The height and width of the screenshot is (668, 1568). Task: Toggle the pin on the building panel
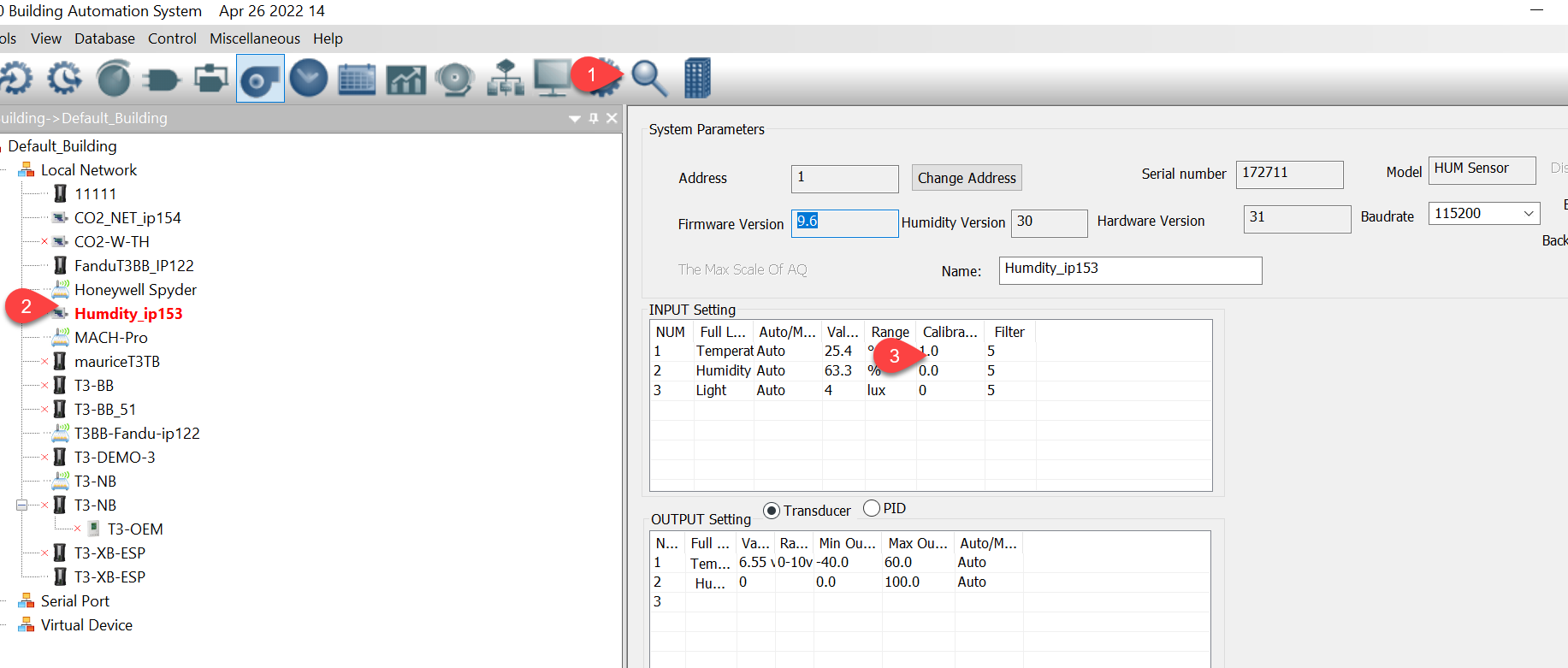coord(594,118)
